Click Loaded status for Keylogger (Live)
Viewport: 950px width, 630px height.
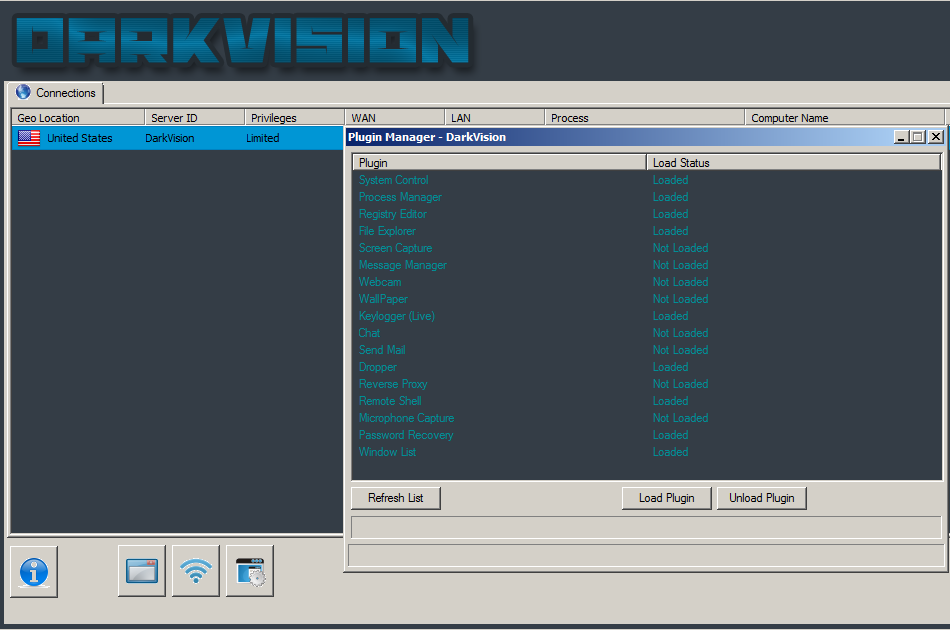click(670, 316)
